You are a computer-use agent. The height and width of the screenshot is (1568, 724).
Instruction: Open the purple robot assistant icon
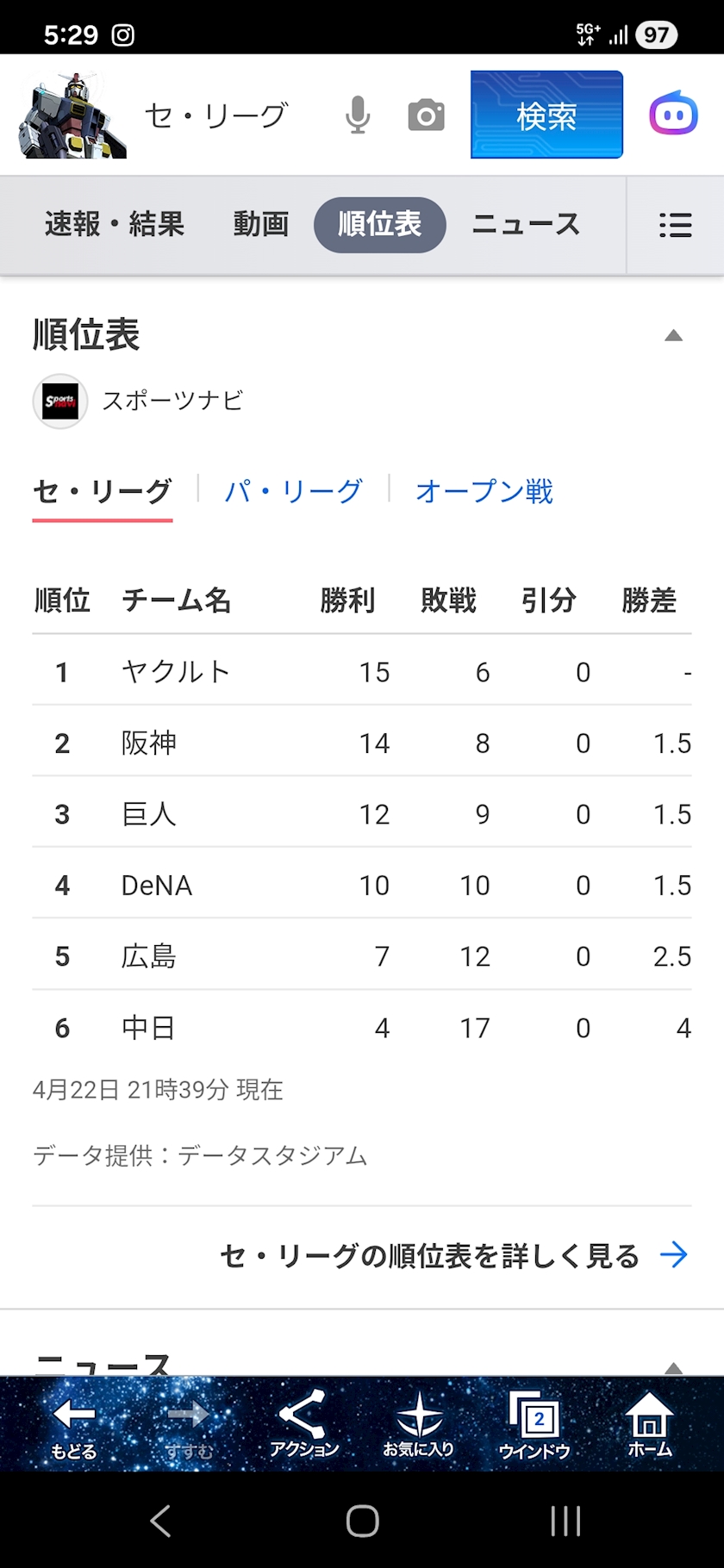tap(673, 114)
